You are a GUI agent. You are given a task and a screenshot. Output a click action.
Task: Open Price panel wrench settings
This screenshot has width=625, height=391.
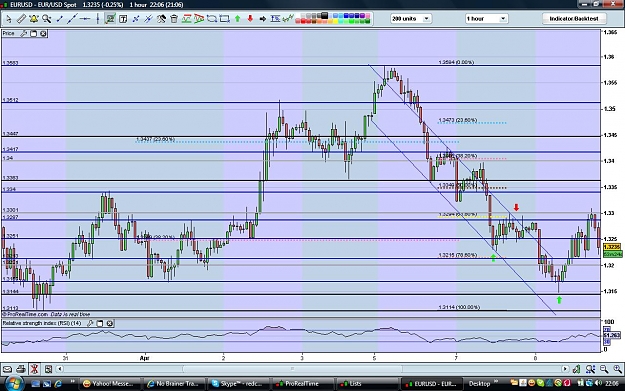click(x=24, y=33)
